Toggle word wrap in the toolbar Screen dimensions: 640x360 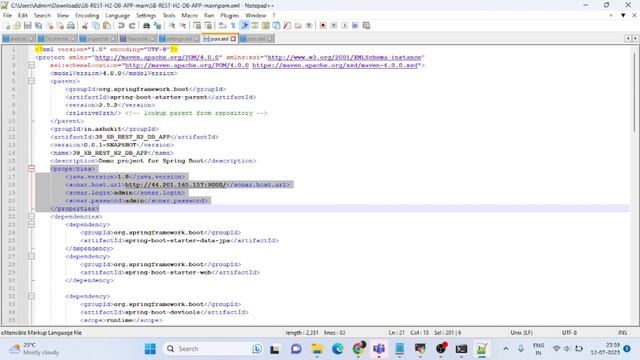click(222, 26)
